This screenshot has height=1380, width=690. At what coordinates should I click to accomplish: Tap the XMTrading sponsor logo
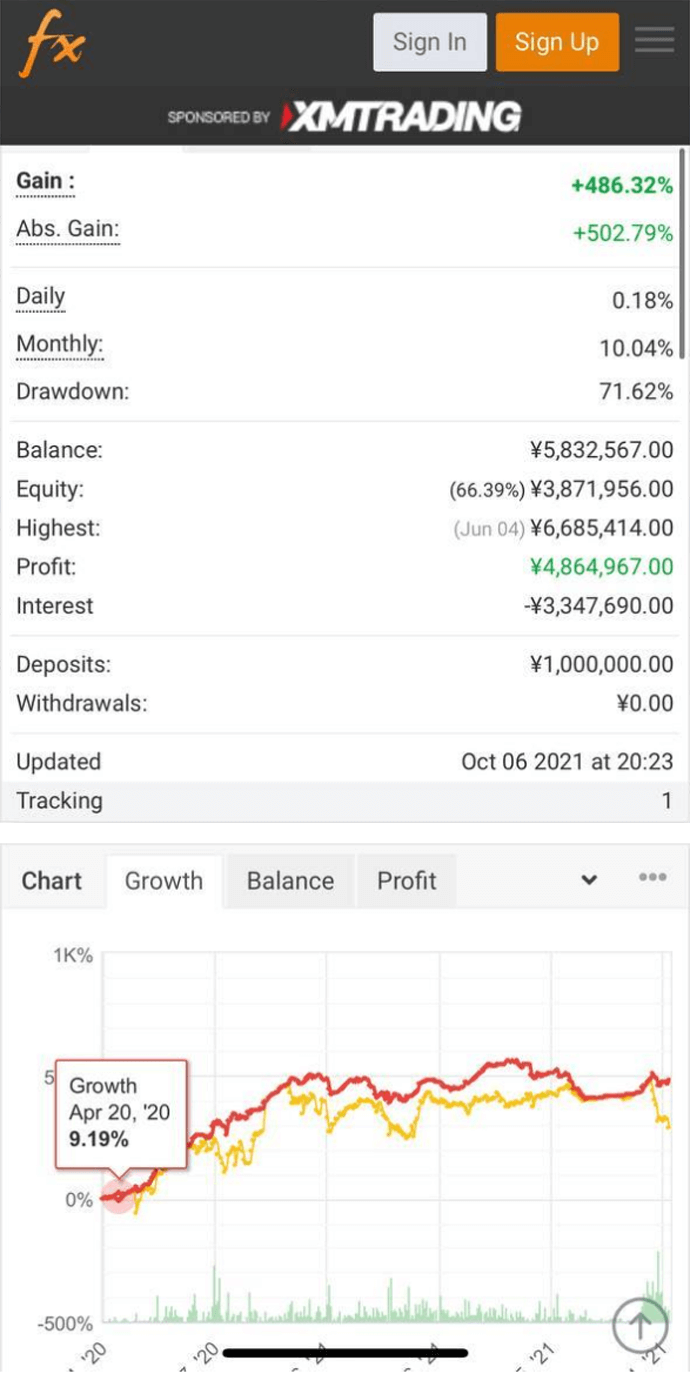[x=400, y=117]
